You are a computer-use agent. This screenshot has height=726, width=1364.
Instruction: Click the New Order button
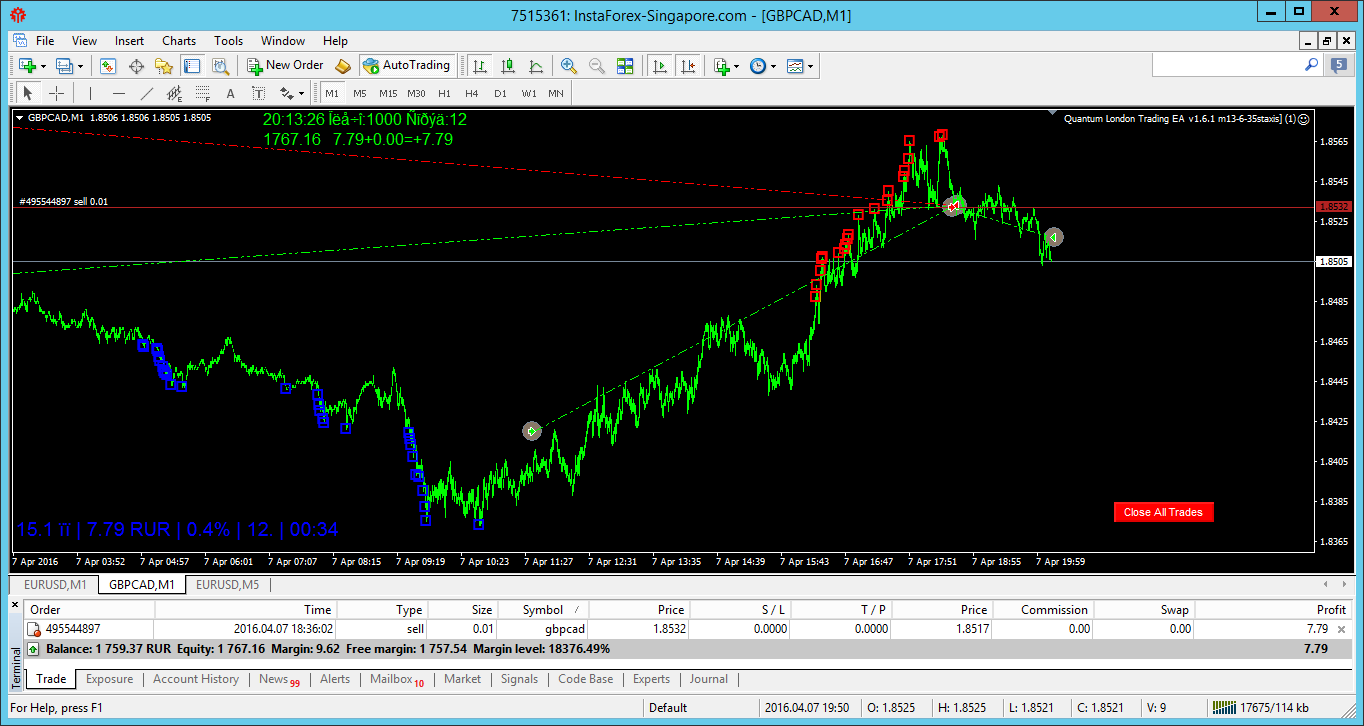(x=286, y=65)
